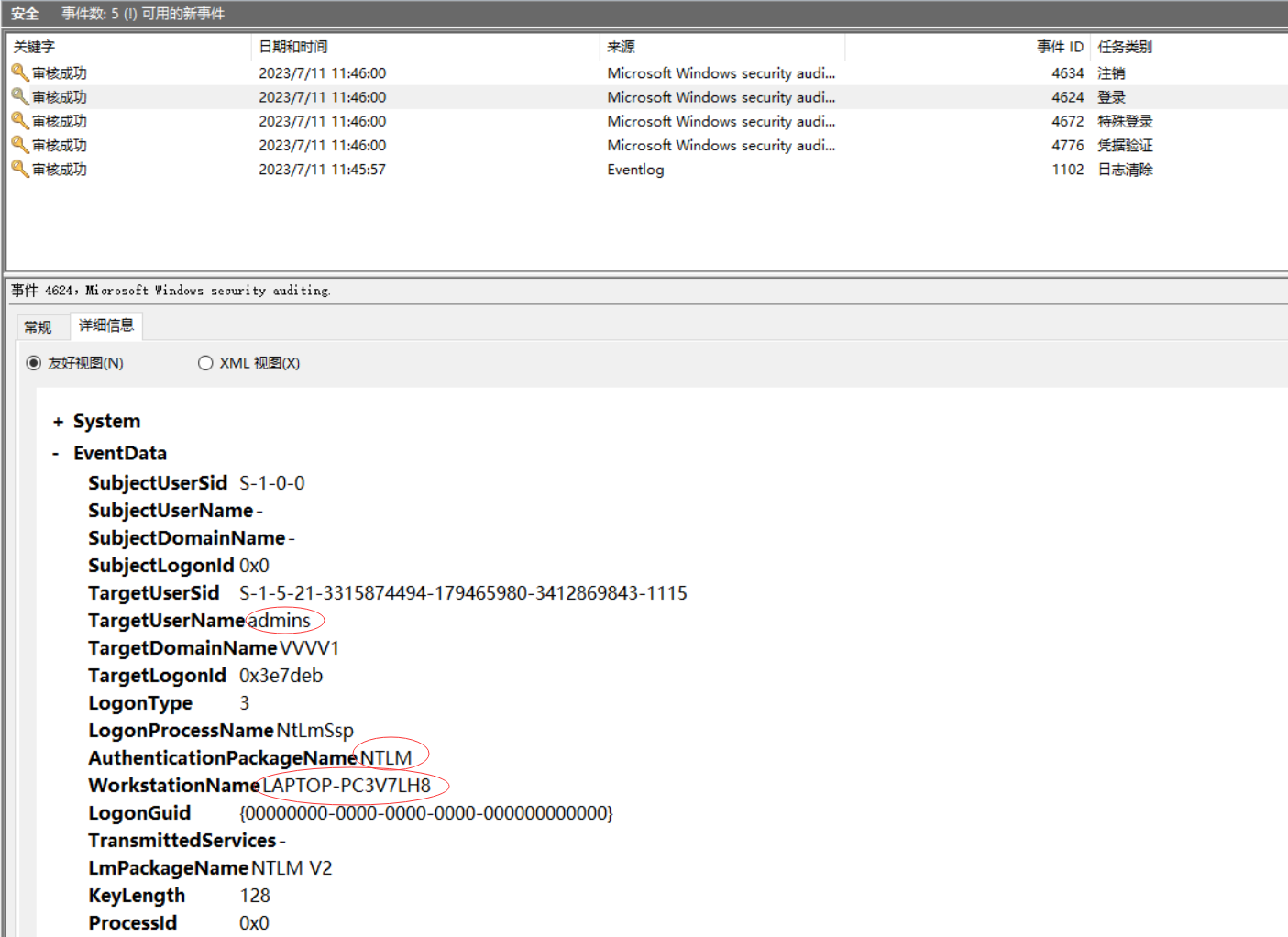Screen dimensions: 1288x937
Task: Click key icon of event 4634 row
Action: pos(19,72)
